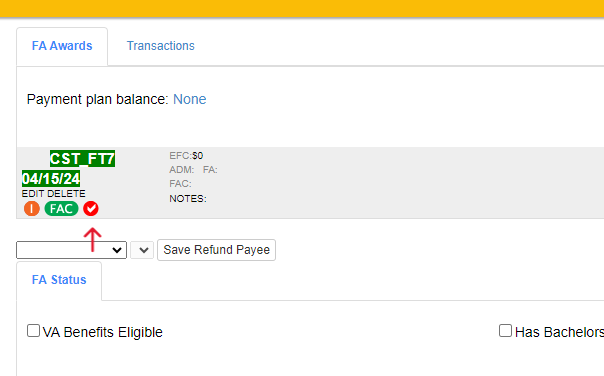Open the small narrow dropdown
604x376 pixels.
[x=142, y=250]
